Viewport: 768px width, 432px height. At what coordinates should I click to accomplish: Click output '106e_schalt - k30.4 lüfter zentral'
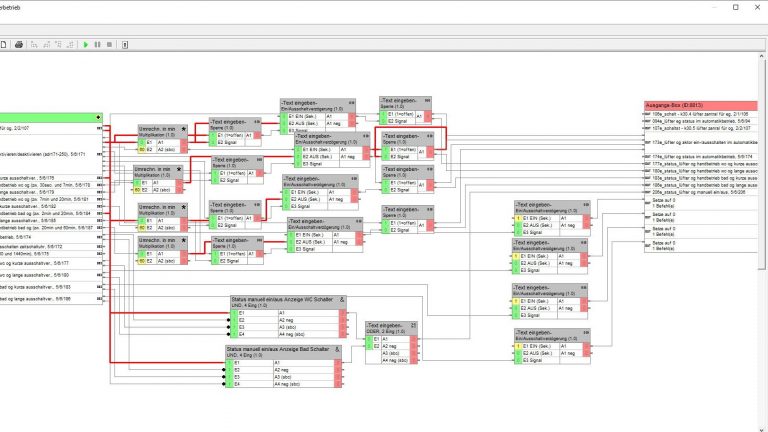click(x=700, y=114)
